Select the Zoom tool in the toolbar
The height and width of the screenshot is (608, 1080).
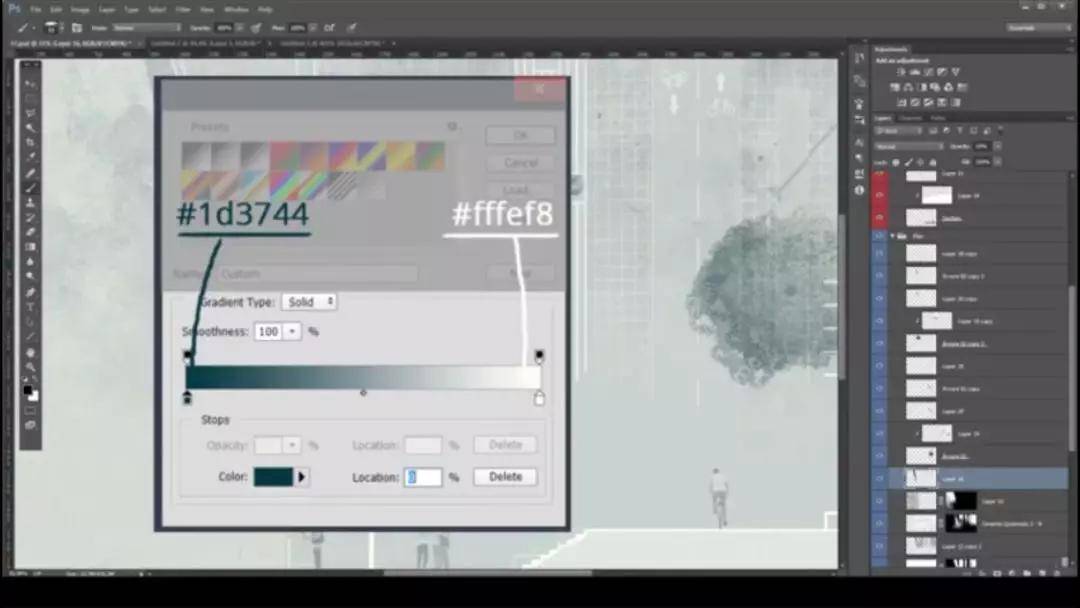pos(31,367)
